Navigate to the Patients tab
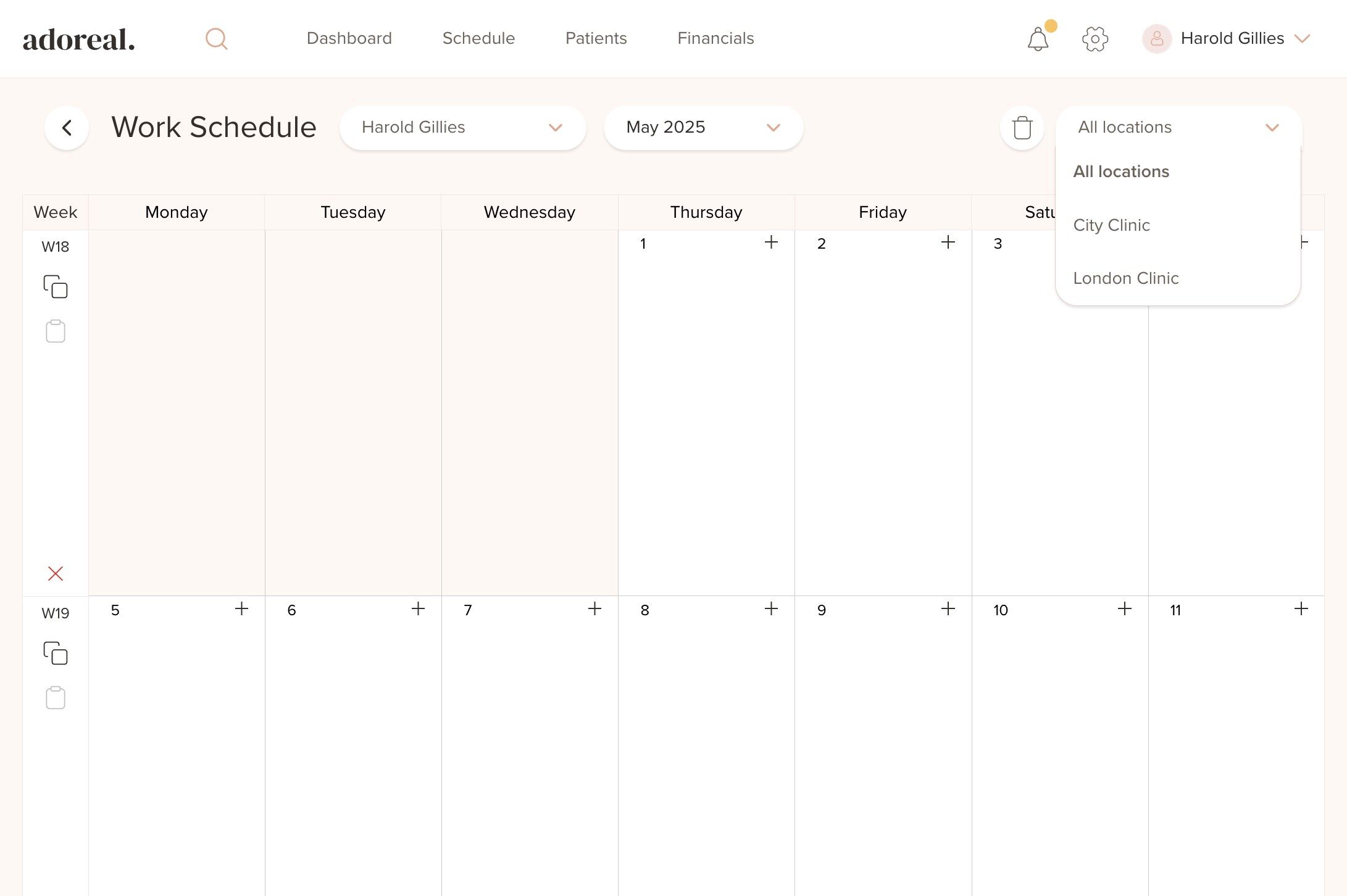 tap(596, 38)
